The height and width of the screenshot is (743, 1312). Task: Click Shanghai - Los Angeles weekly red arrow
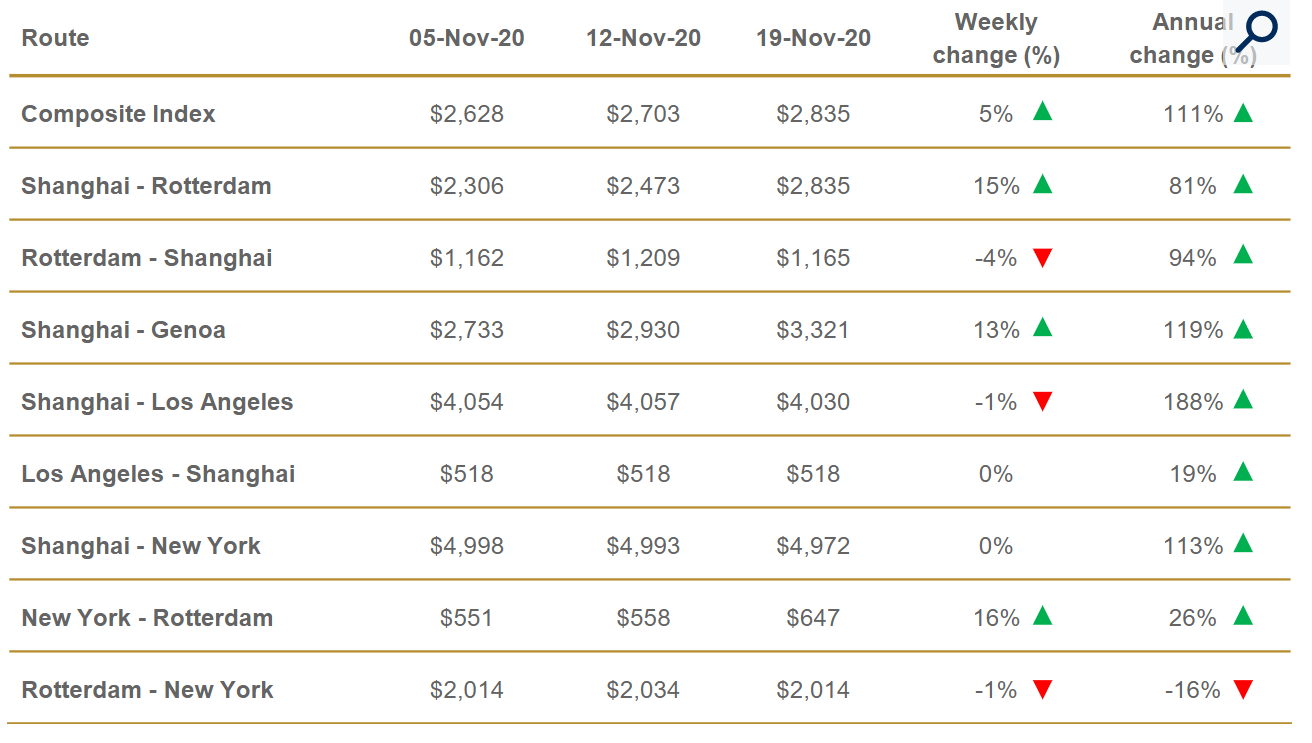coord(1043,402)
